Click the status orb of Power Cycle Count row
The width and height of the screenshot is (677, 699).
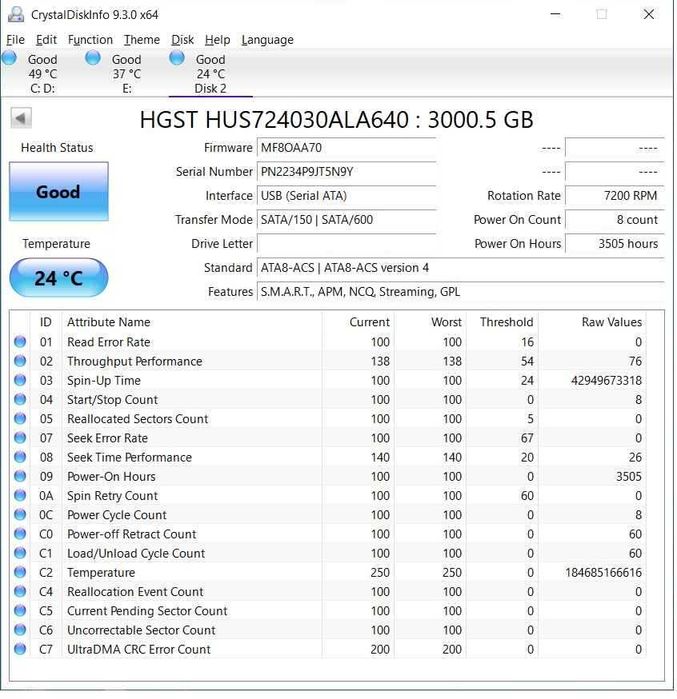[20, 514]
